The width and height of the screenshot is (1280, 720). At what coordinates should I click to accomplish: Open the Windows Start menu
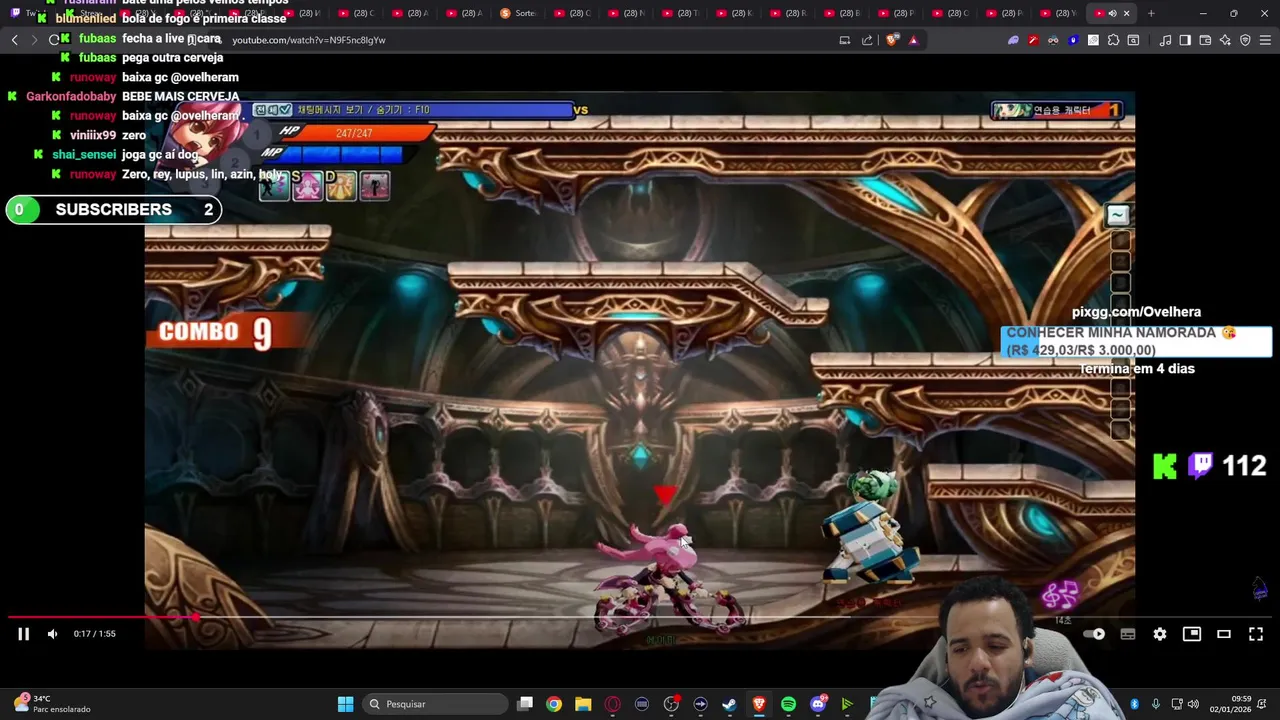pyautogui.click(x=345, y=704)
